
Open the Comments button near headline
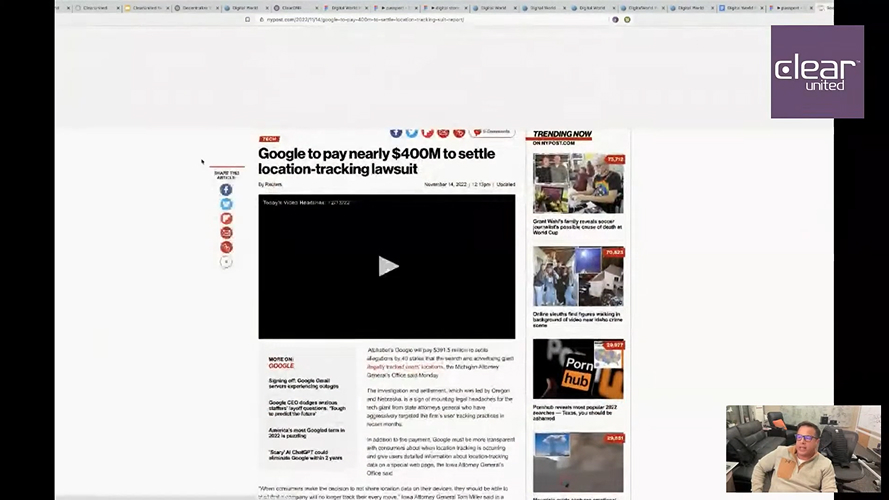(x=492, y=132)
